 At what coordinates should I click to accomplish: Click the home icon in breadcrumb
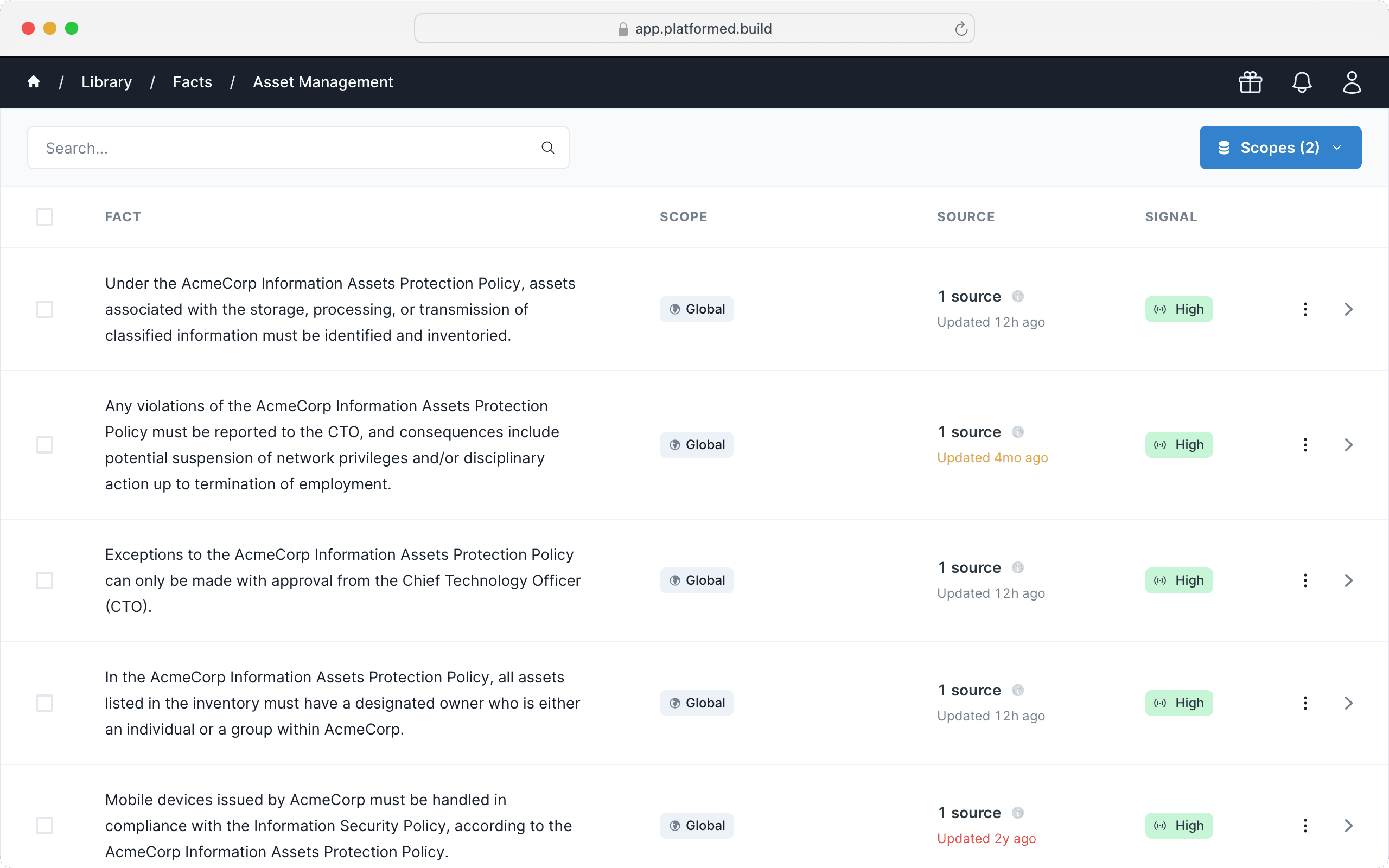click(x=33, y=82)
